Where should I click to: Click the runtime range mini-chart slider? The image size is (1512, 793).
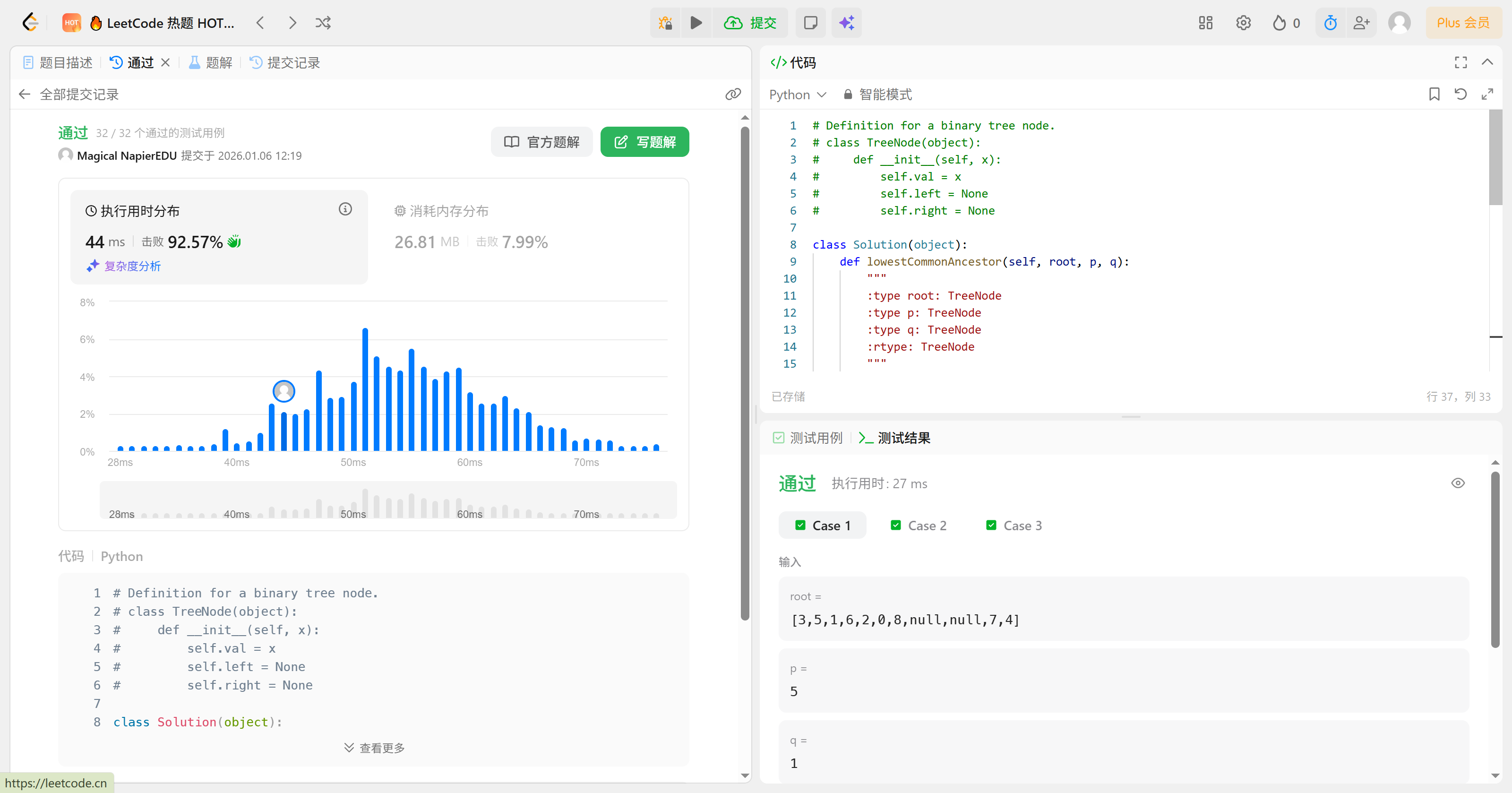[x=387, y=500]
